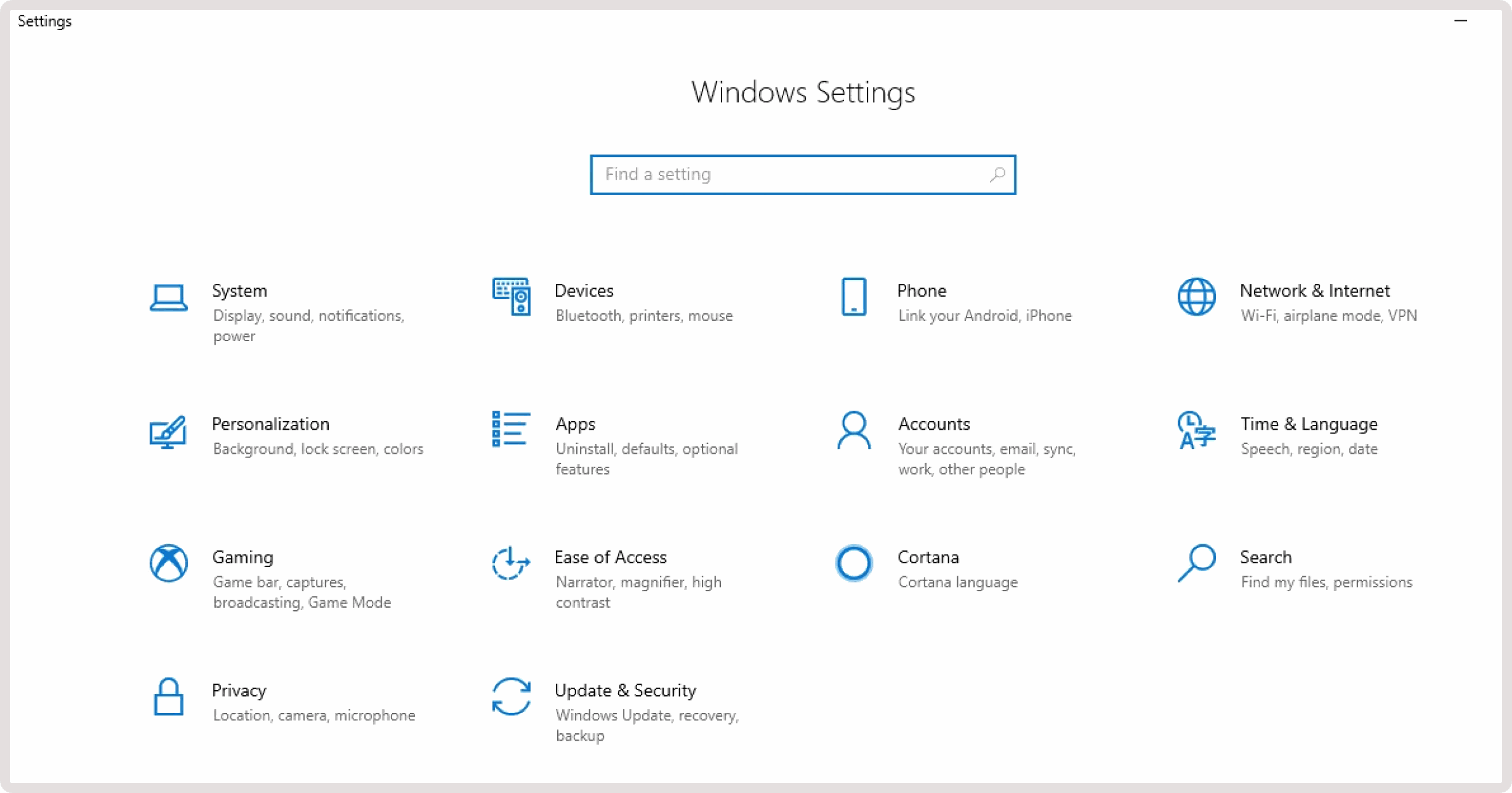Click 'Game bar, captures, broadcasting' description

302,592
